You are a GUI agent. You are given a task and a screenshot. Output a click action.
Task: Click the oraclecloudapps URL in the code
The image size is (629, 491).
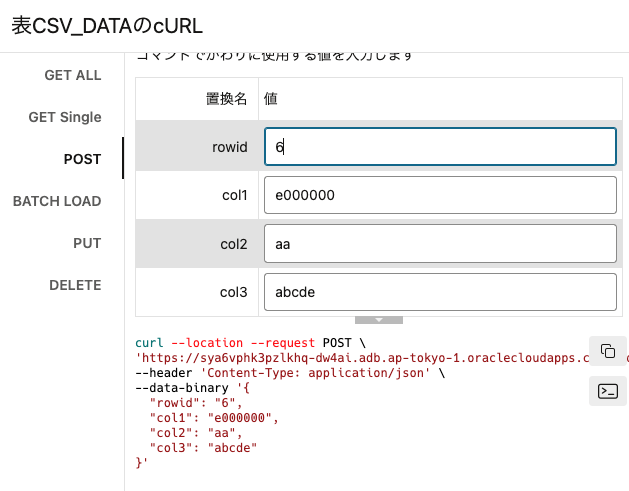362,358
